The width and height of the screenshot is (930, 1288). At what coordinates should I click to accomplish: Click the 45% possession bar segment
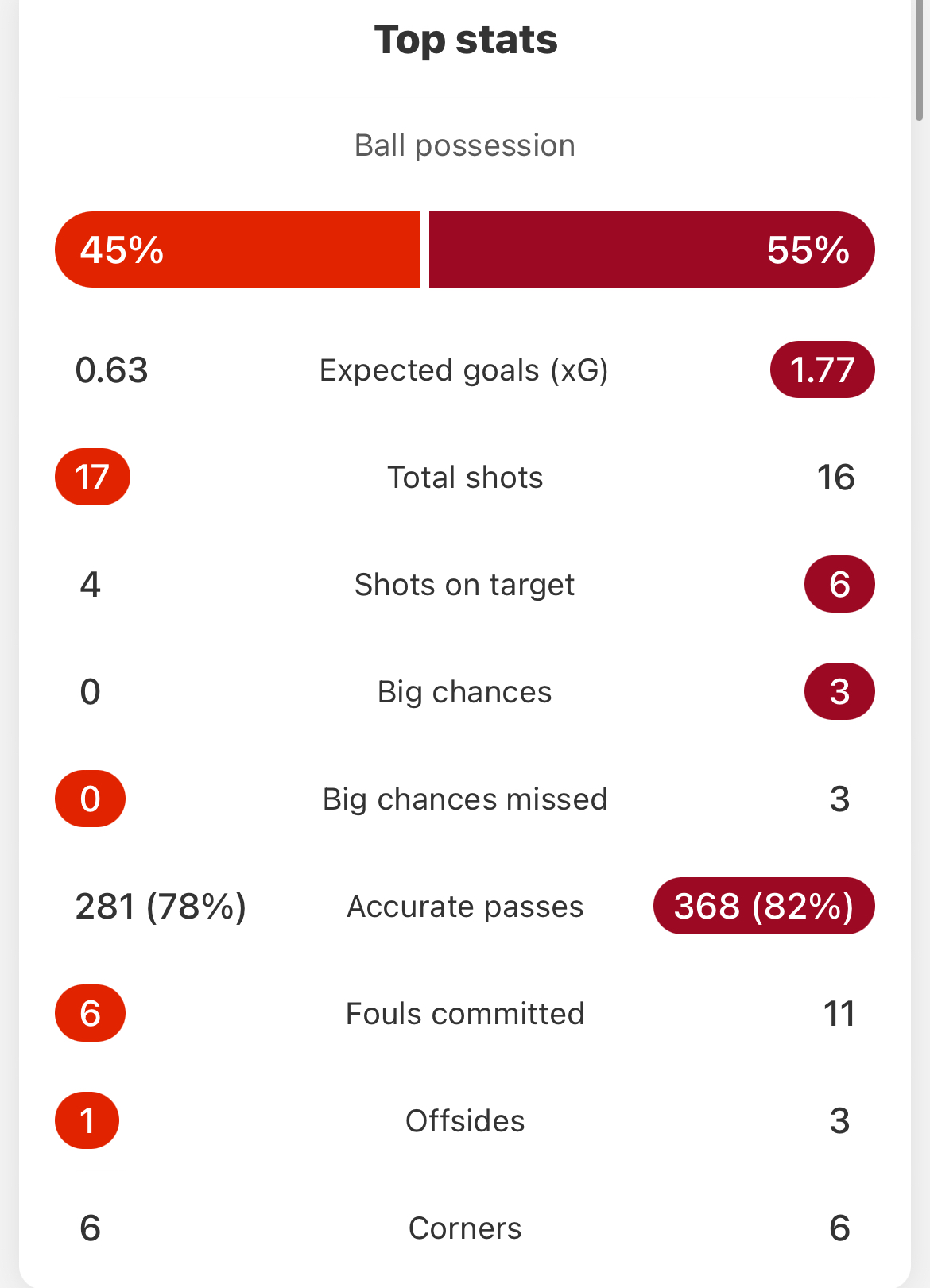click(x=237, y=249)
